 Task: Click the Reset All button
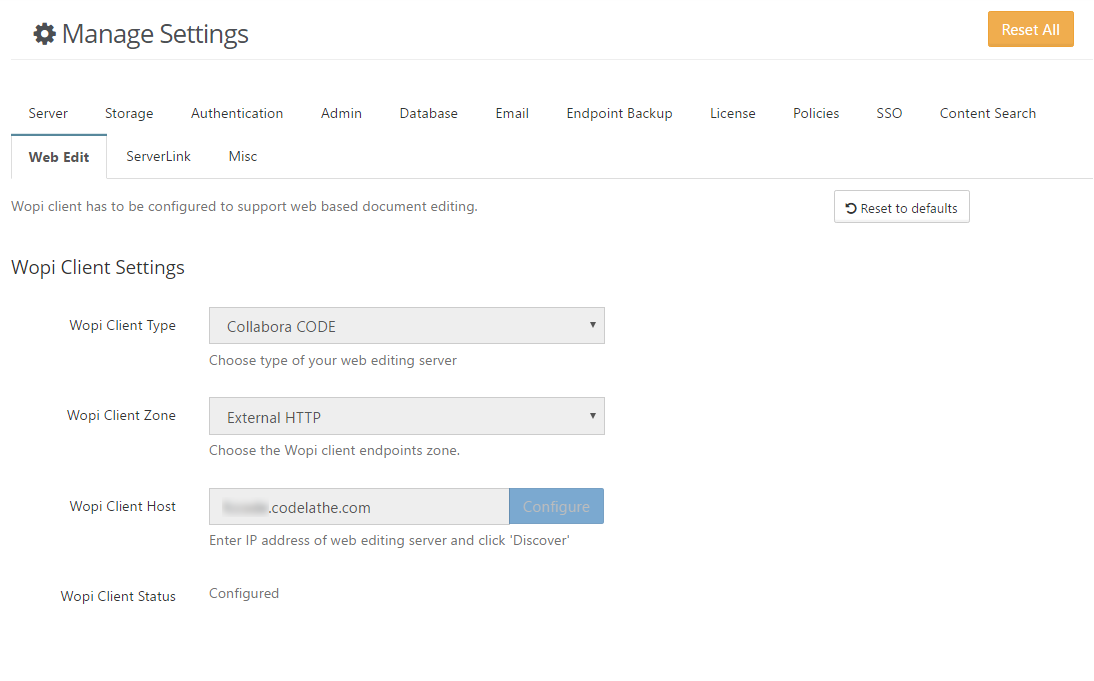(x=1030, y=30)
